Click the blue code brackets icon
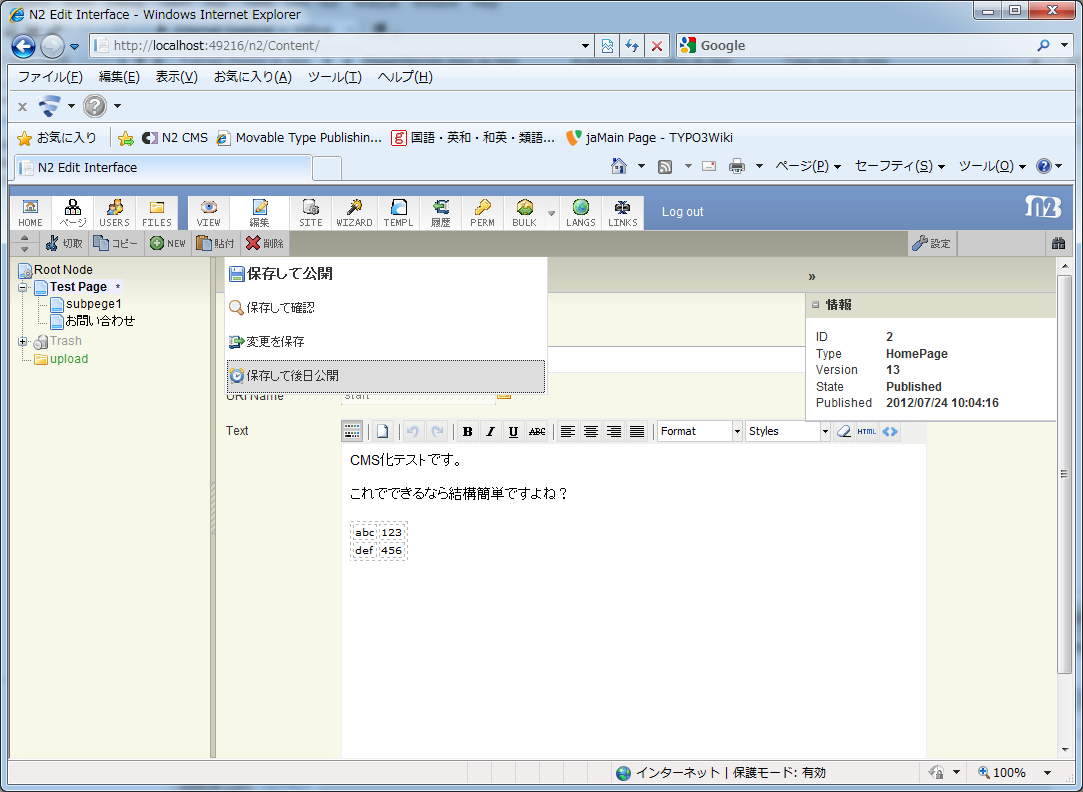This screenshot has height=792, width=1083. 890,432
